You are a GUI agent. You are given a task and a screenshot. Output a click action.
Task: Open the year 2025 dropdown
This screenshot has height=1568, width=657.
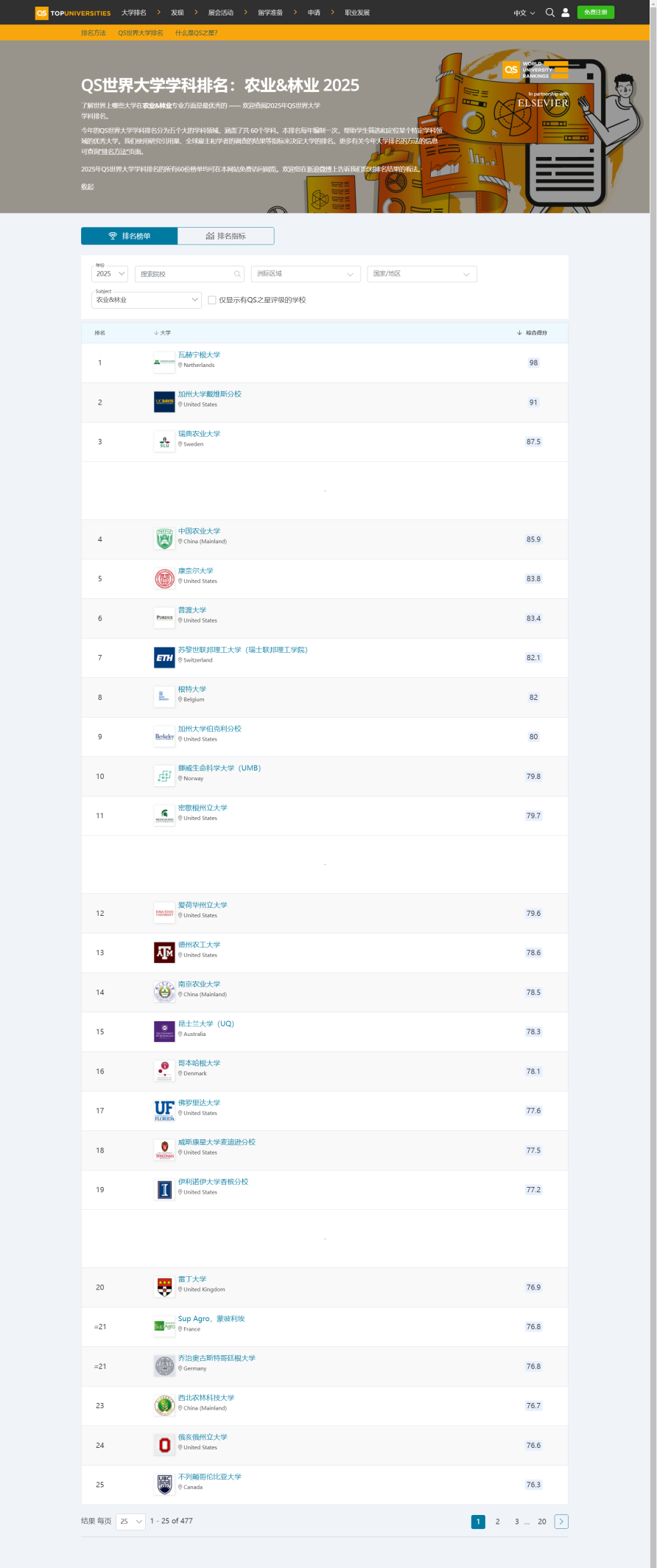110,273
